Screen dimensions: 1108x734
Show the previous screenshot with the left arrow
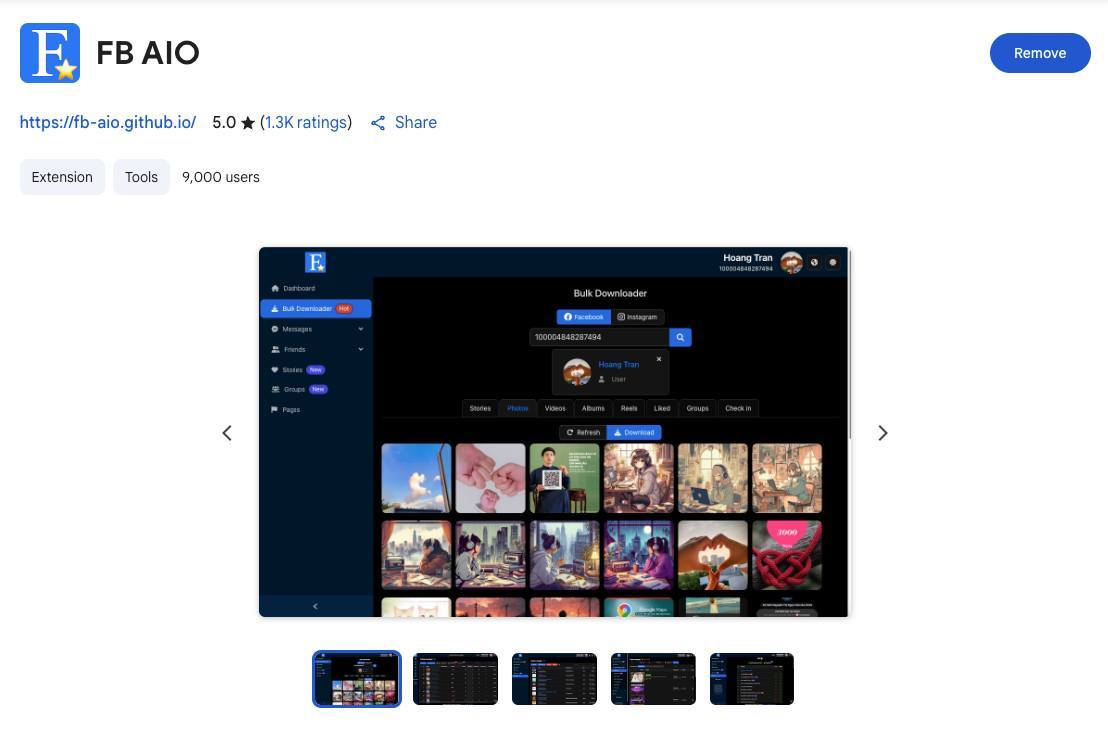pos(227,433)
